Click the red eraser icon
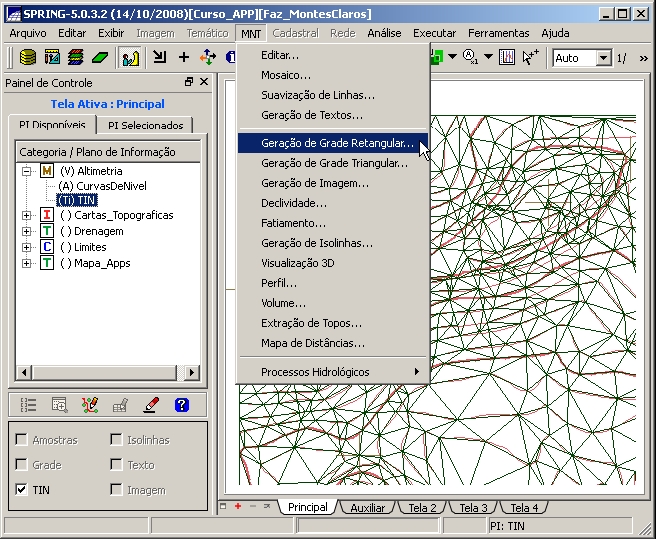656x539 pixels. coord(151,405)
